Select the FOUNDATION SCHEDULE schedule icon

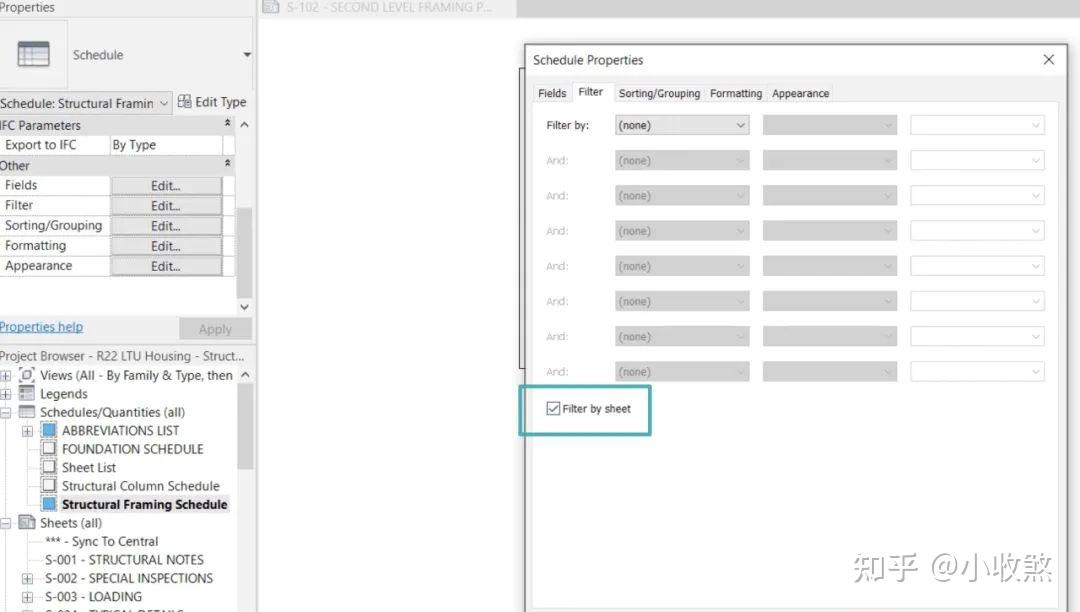47,448
